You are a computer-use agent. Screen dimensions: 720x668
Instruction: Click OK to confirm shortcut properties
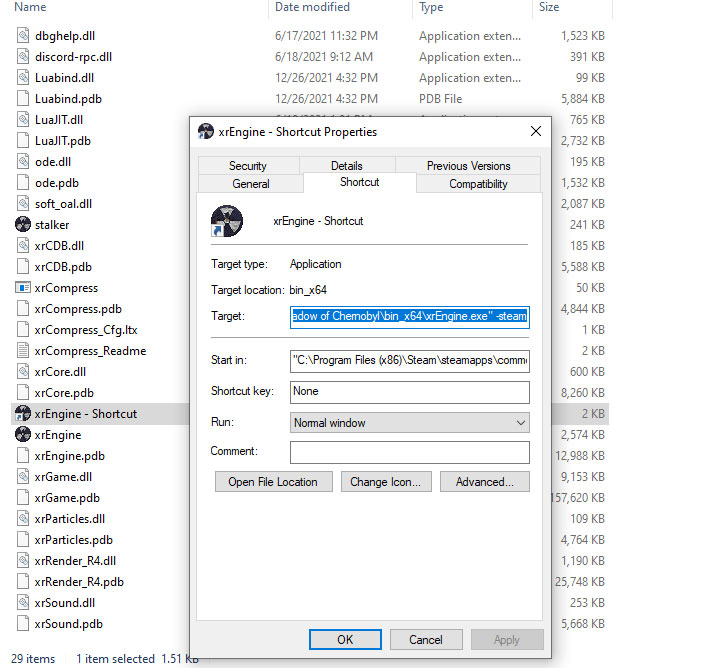(x=344, y=639)
